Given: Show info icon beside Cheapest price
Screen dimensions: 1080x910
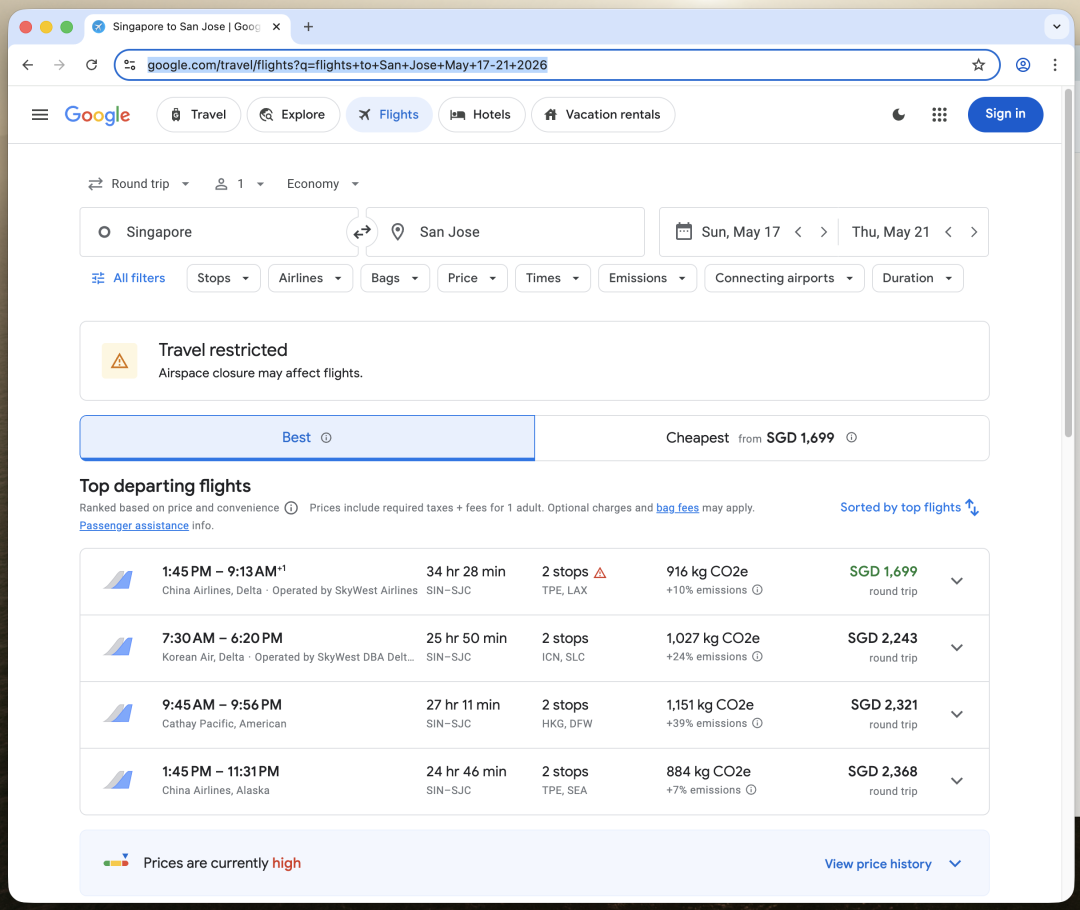Looking at the screenshot, I should [851, 437].
